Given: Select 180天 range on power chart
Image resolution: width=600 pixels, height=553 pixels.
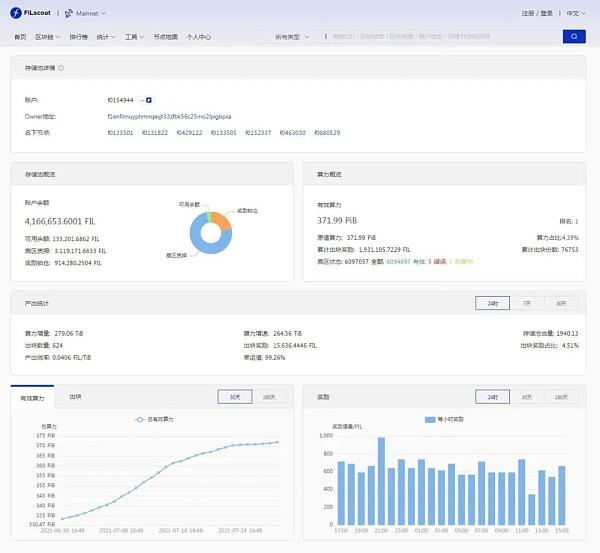Looking at the screenshot, I should [269, 397].
